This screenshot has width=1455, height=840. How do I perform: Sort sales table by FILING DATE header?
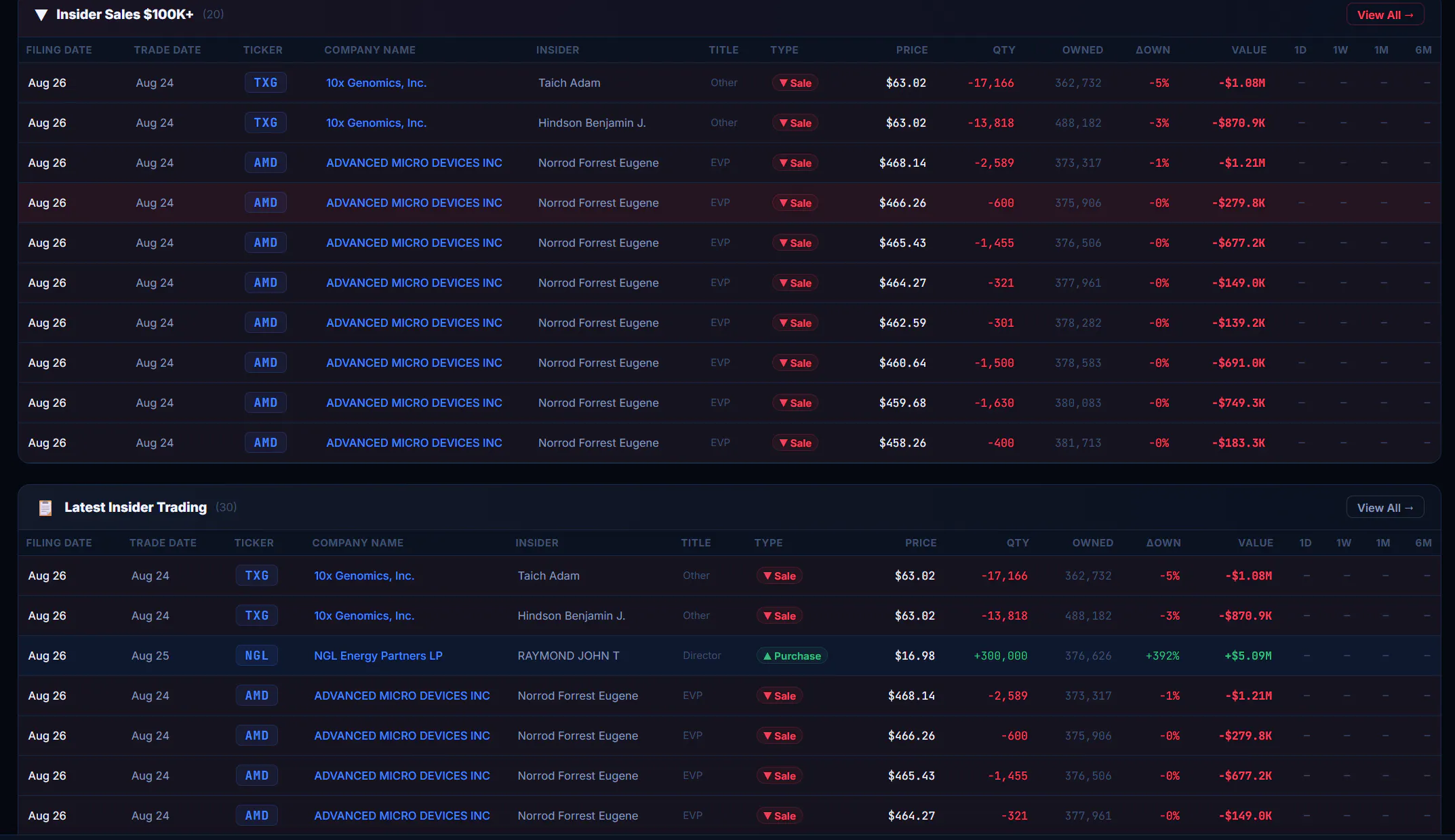tap(59, 50)
